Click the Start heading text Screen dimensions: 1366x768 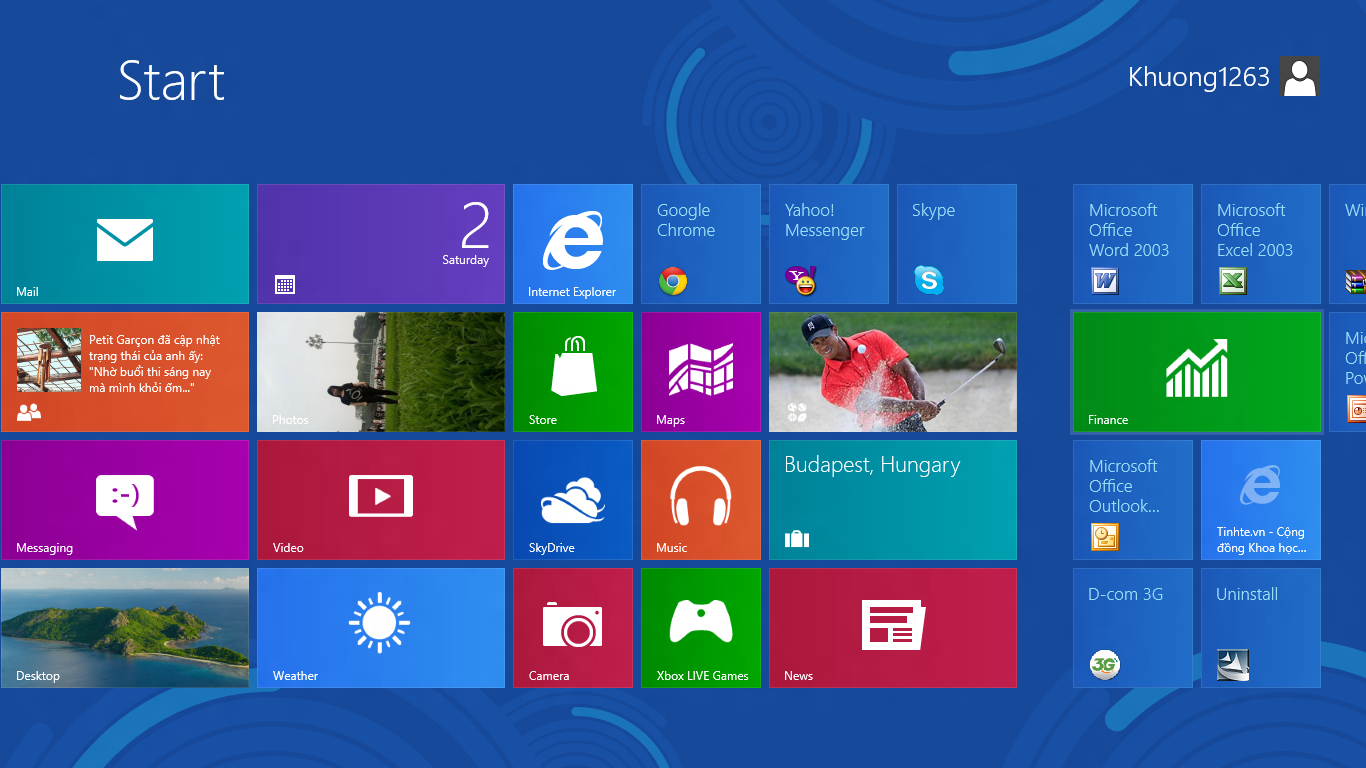coord(171,81)
